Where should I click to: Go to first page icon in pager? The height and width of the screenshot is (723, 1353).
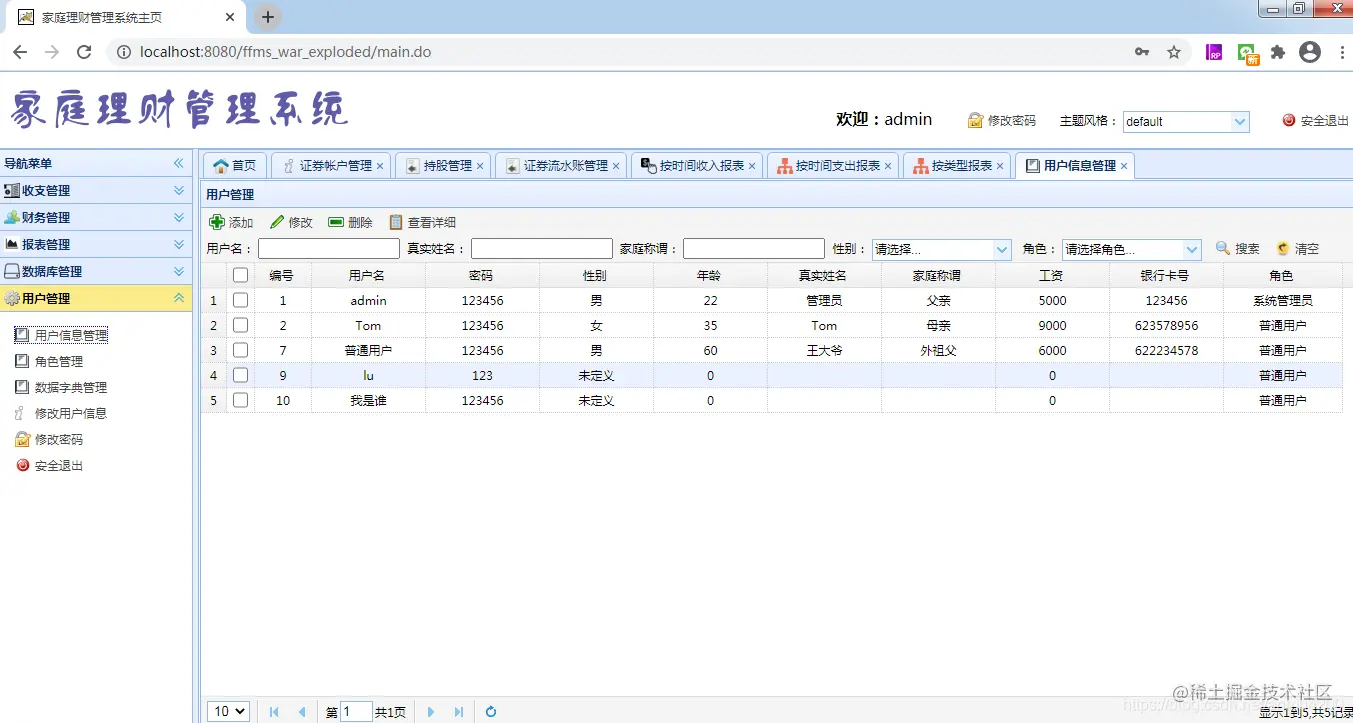click(x=274, y=712)
